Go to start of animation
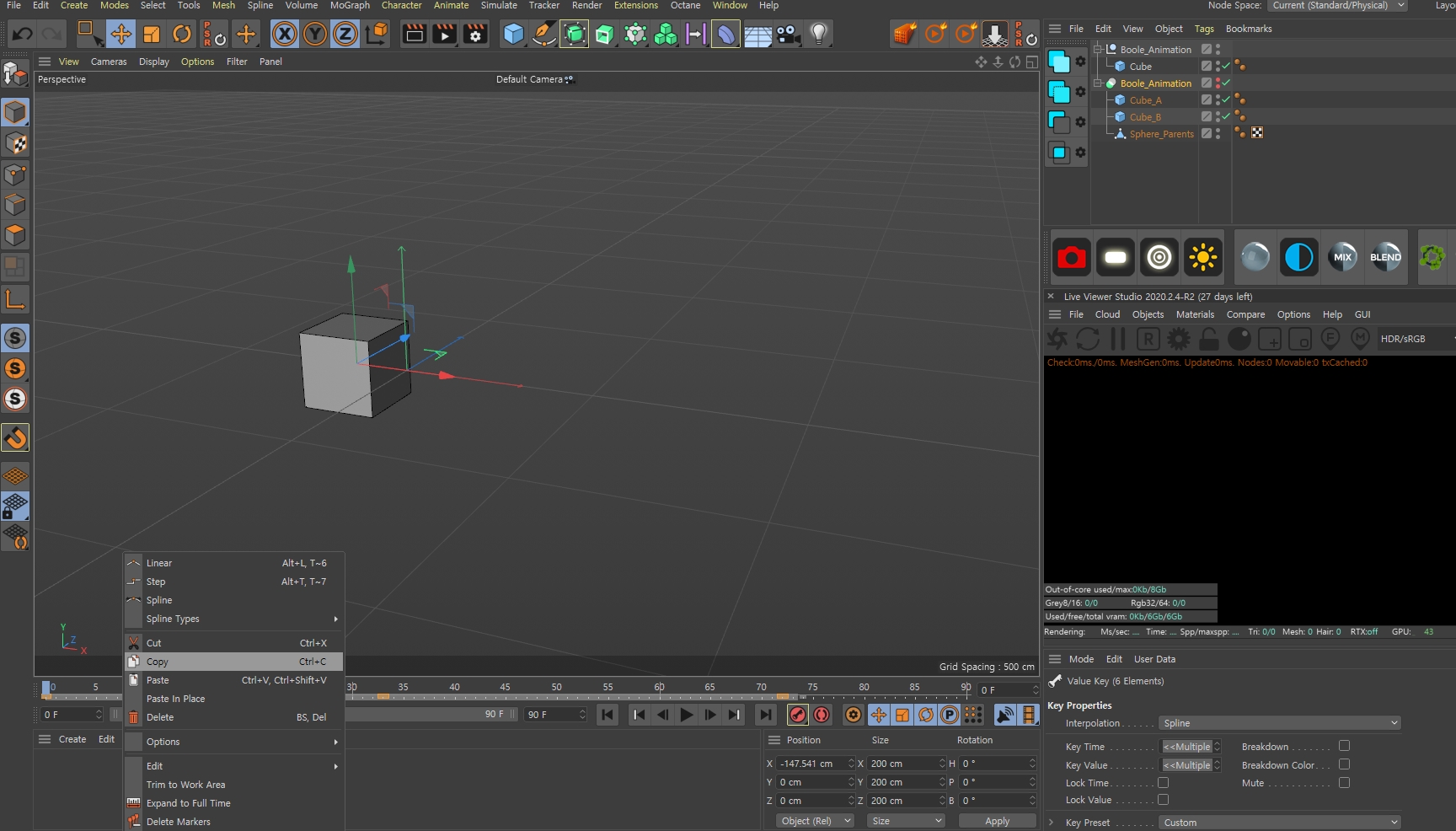Viewport: 1456px width, 831px height. point(608,715)
